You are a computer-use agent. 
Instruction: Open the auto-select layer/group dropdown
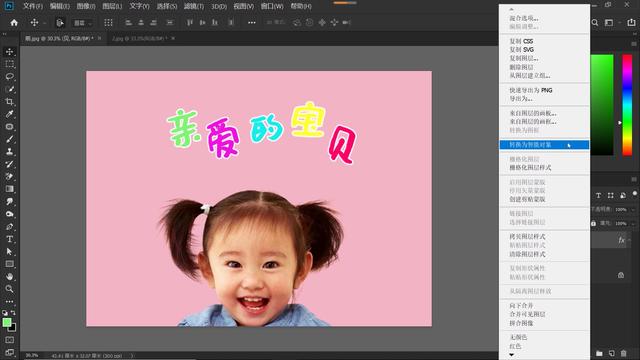(x=83, y=23)
